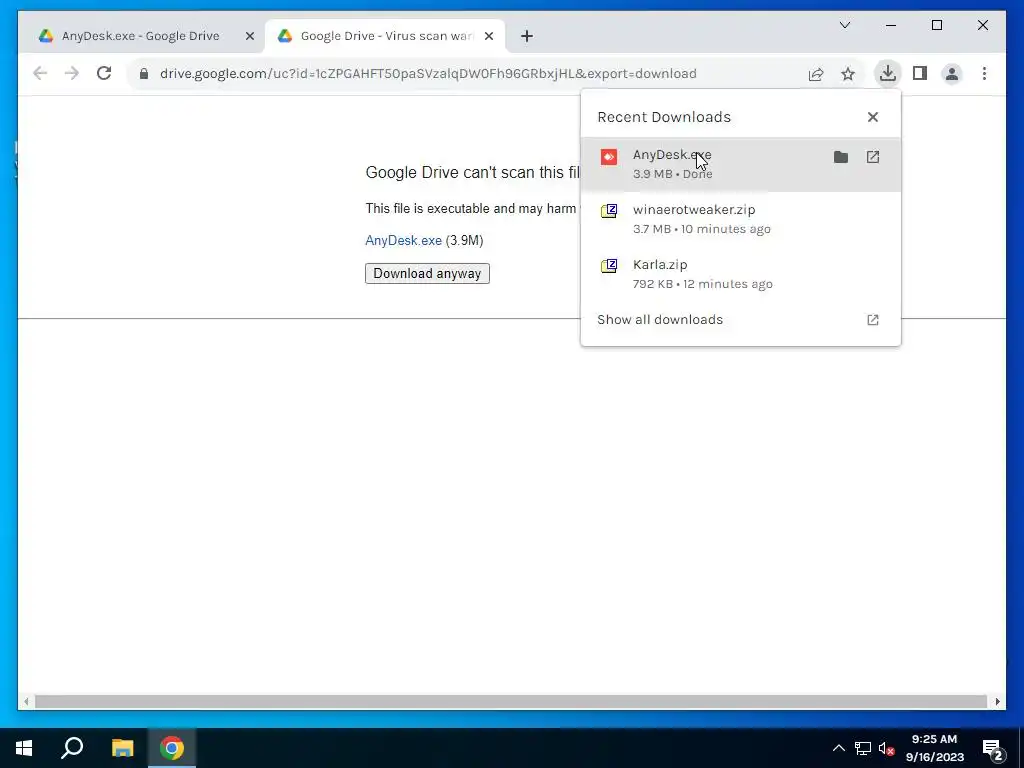Click the muted volume tray icon

(x=886, y=748)
